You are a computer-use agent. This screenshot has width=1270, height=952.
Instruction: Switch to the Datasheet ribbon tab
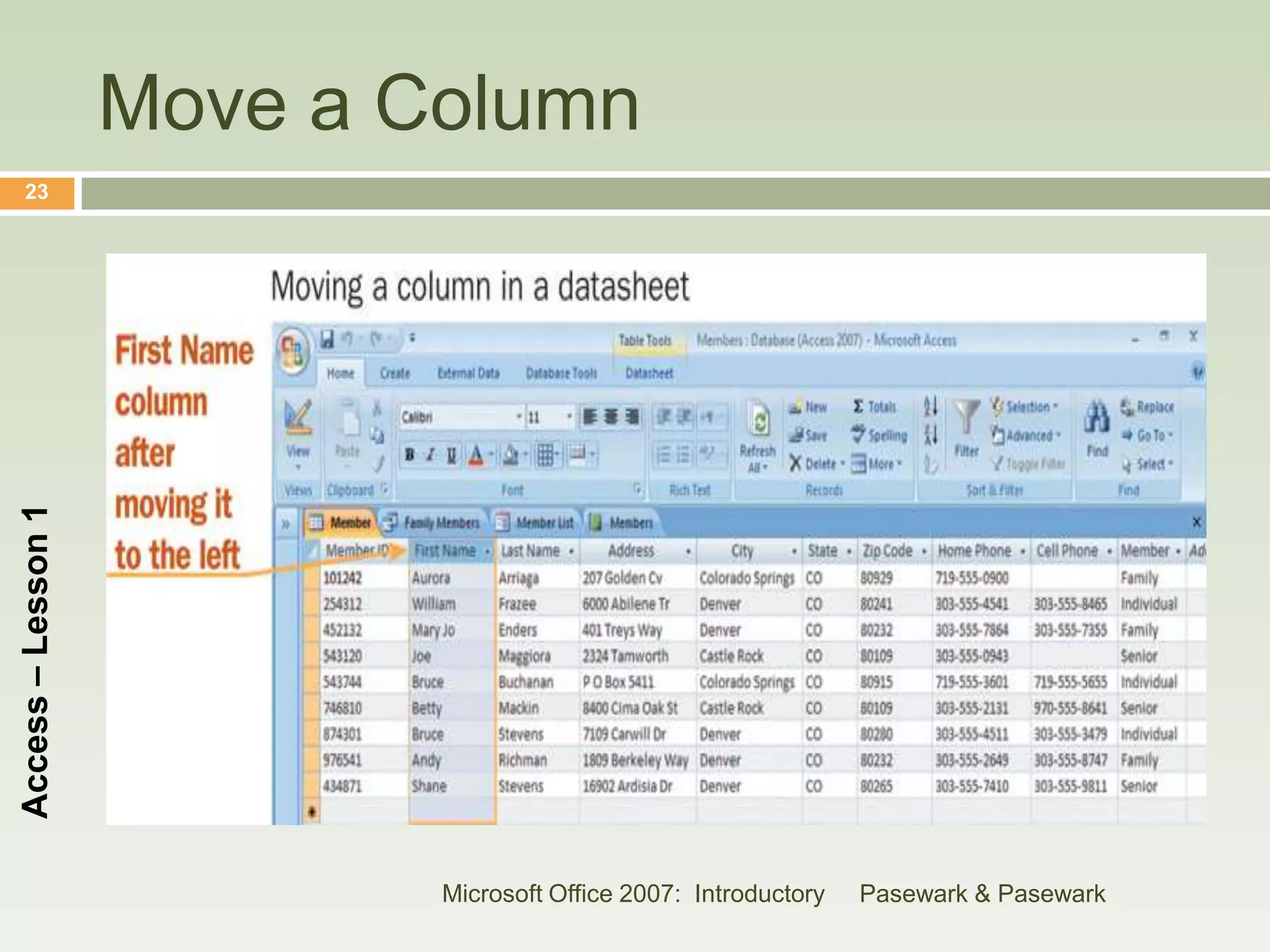pyautogui.click(x=649, y=373)
